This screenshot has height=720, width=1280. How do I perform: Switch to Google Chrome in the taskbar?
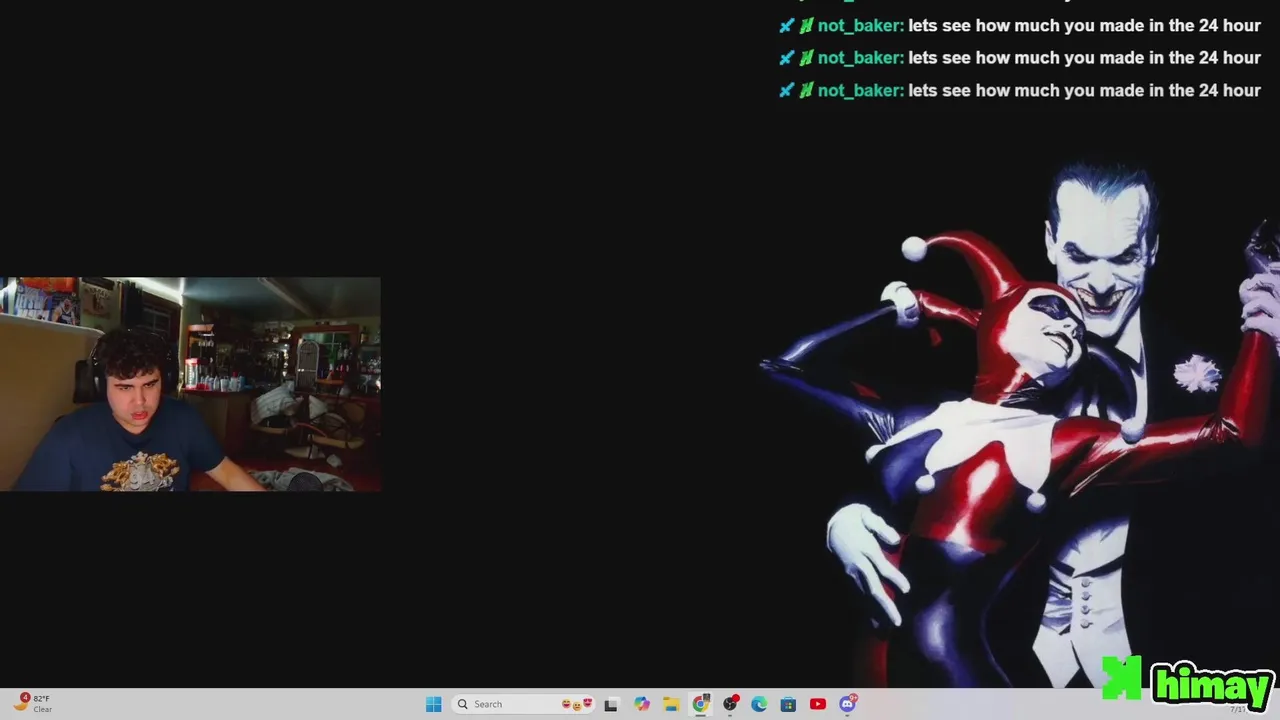pos(701,704)
